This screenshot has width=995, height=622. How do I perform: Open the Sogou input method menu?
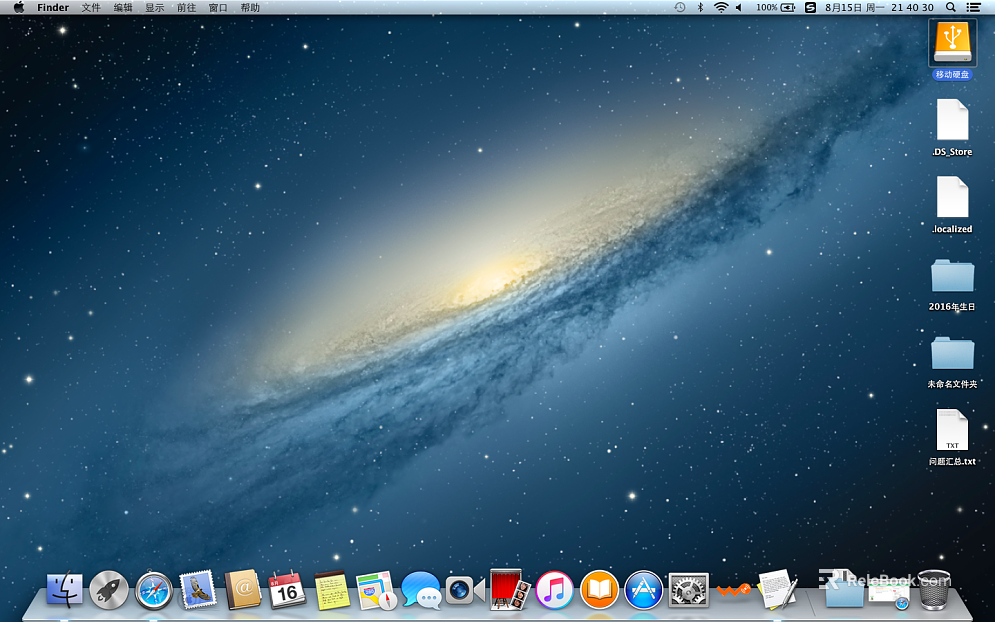810,8
